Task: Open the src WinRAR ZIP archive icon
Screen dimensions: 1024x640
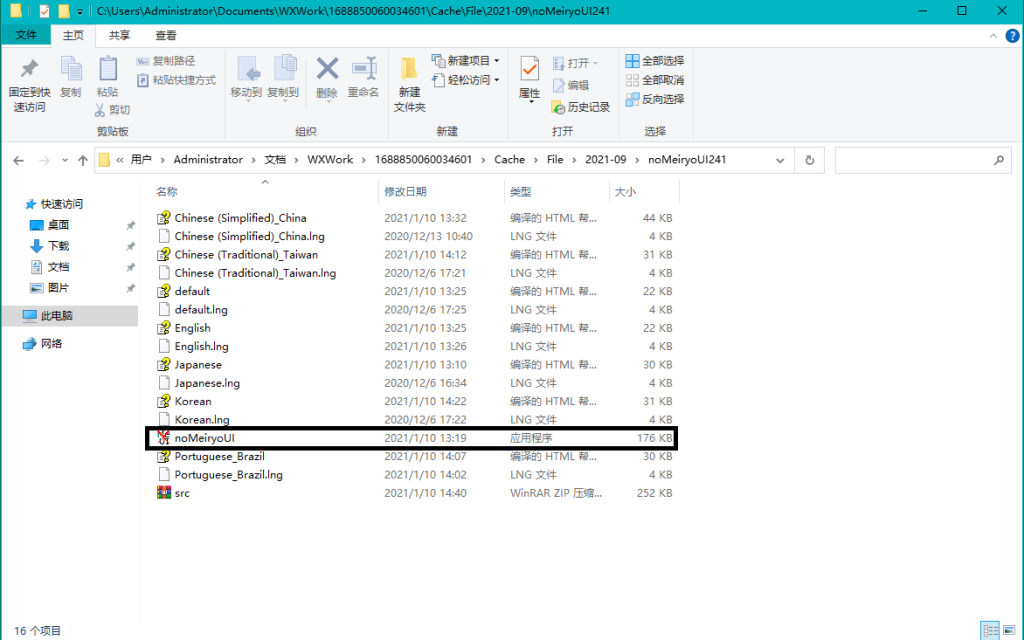Action: coord(164,493)
